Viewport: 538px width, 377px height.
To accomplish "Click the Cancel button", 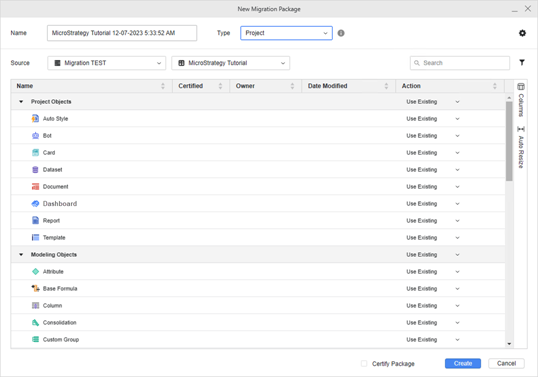I will tap(506, 364).
